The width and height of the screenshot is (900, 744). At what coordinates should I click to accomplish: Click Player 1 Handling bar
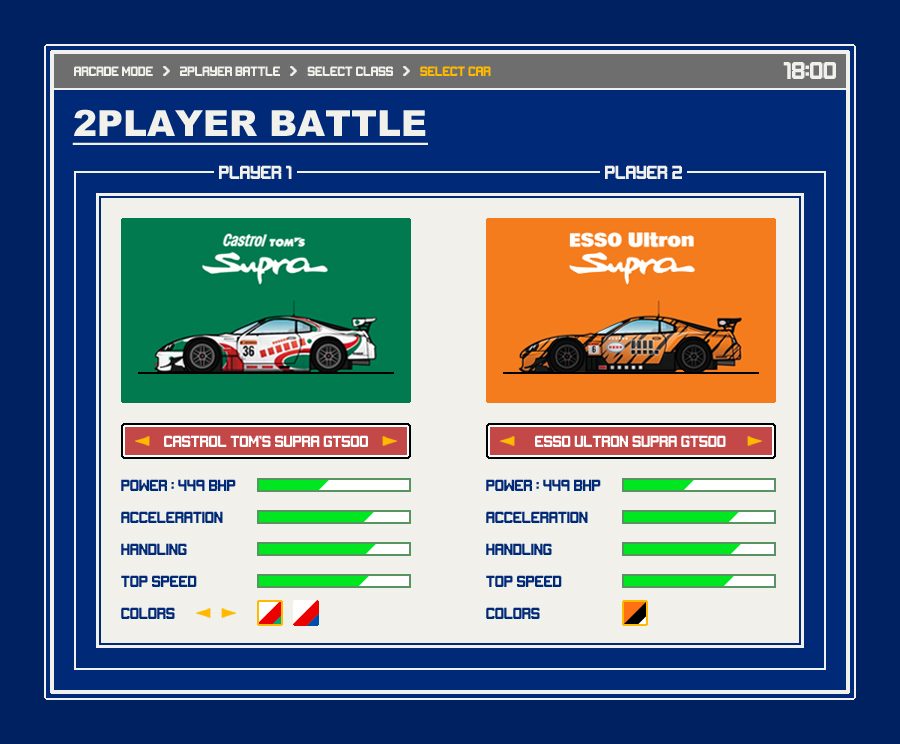click(x=333, y=549)
